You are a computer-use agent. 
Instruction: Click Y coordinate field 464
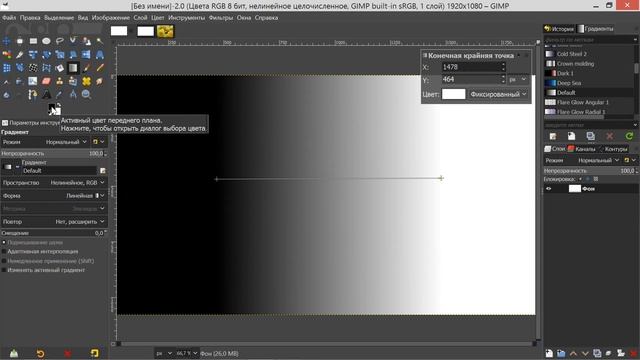point(473,80)
